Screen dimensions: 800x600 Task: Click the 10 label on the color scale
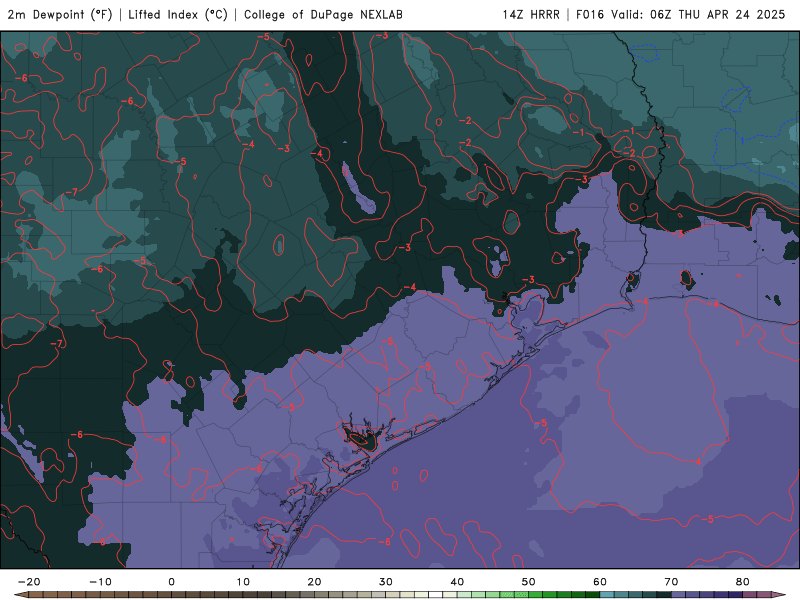pos(243,582)
